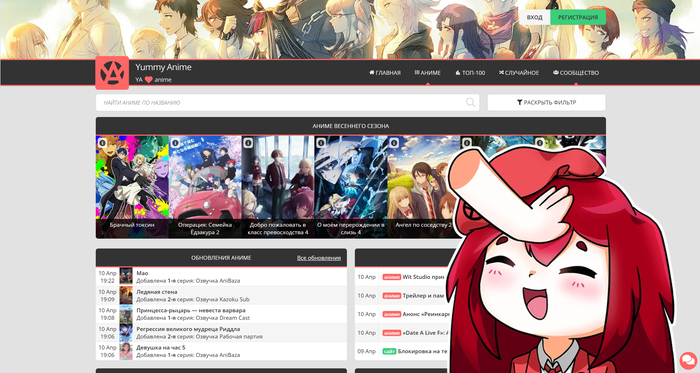700x373 pixels.
Task: Open СЛУЧАЙНОЕ random anime item
Action: [519, 73]
